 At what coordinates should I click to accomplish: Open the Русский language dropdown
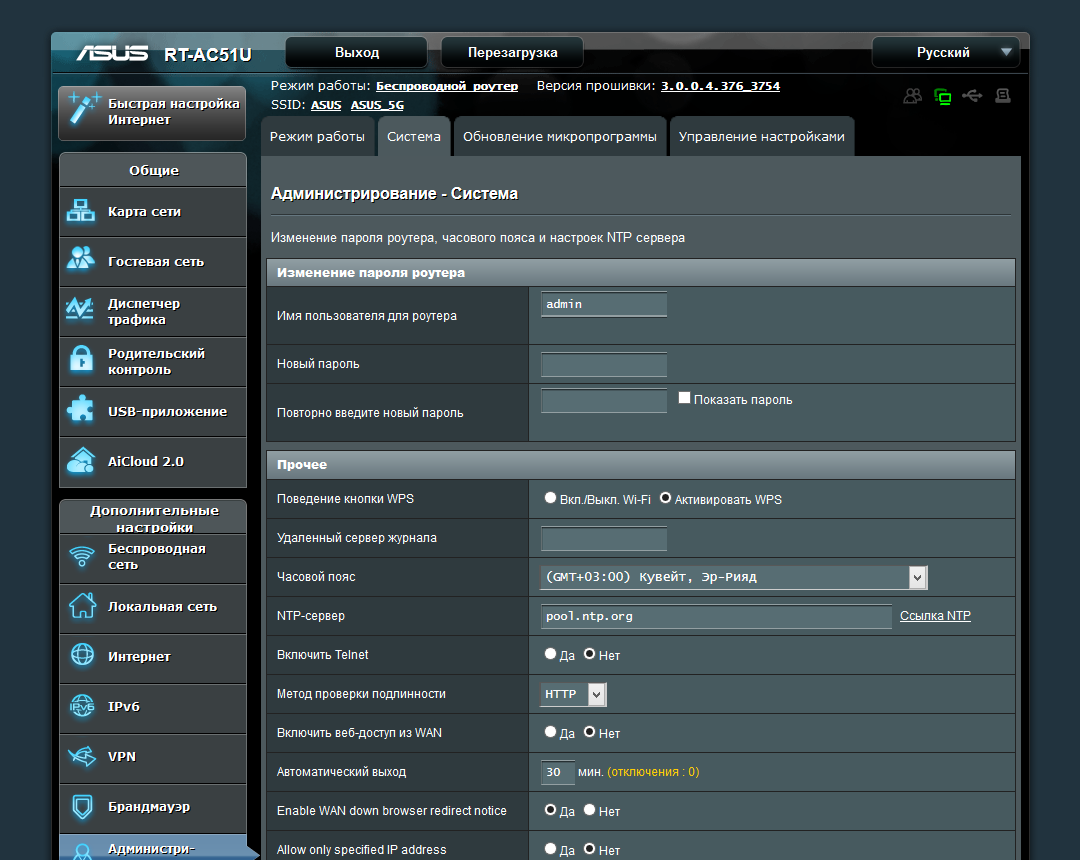click(946, 52)
